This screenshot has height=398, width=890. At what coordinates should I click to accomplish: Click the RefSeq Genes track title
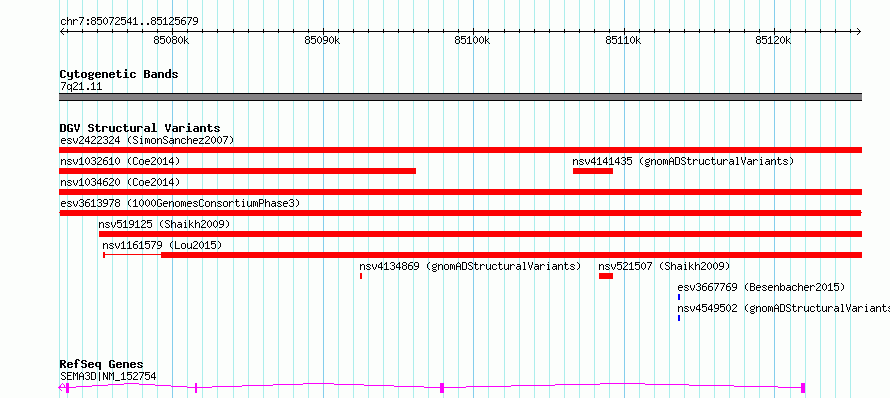pyautogui.click(x=102, y=365)
